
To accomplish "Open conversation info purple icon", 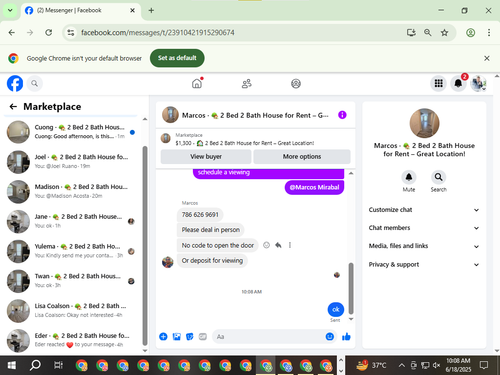I will click(x=342, y=115).
